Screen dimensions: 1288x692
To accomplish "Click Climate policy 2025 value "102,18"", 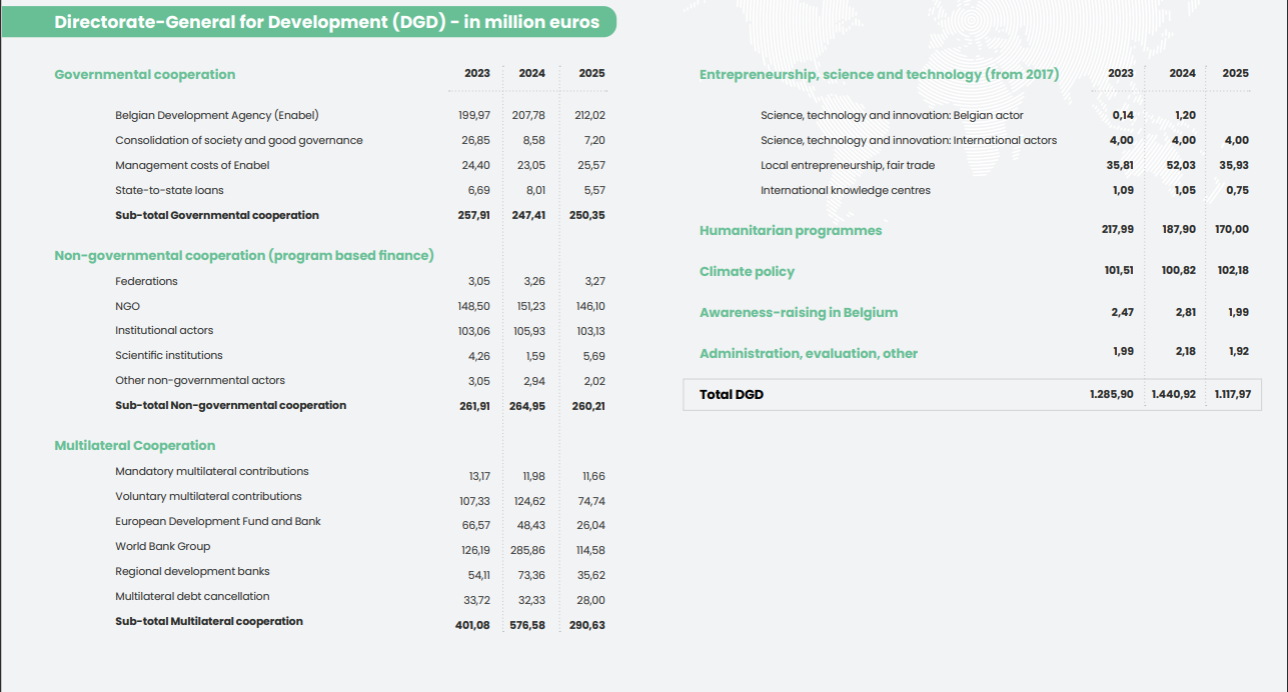I will click(1232, 270).
